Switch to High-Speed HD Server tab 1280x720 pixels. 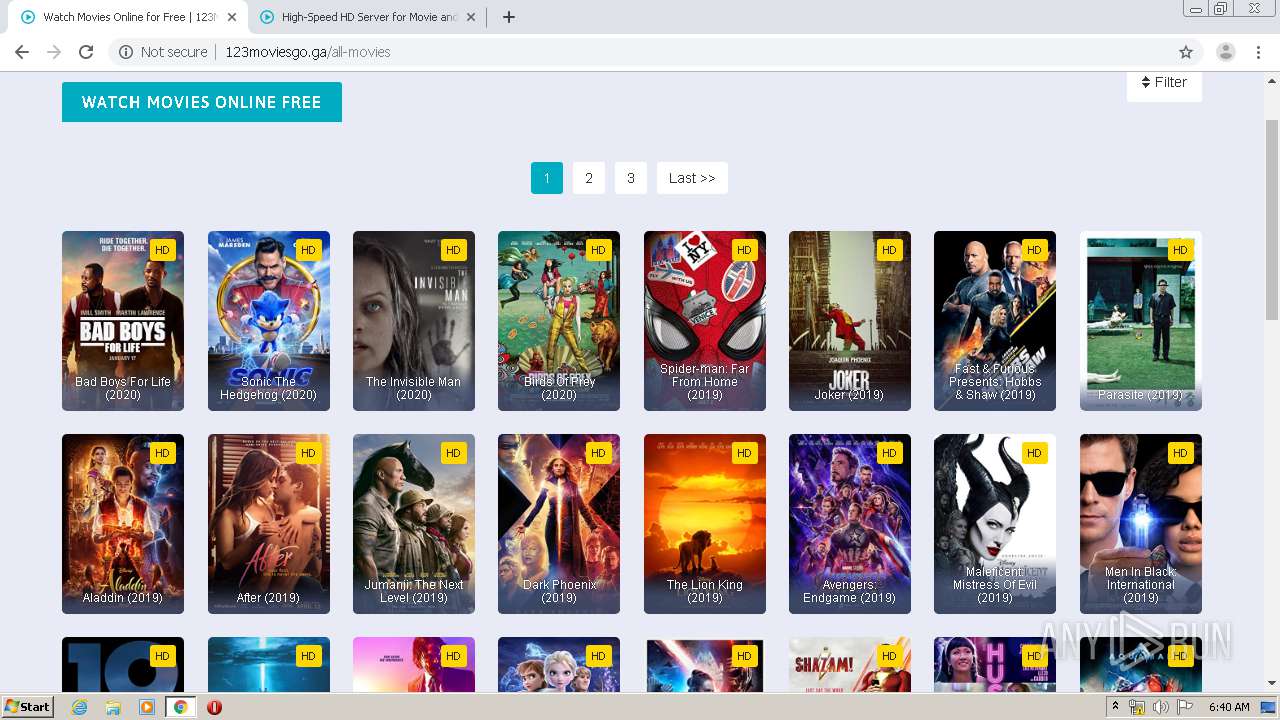coord(369,17)
